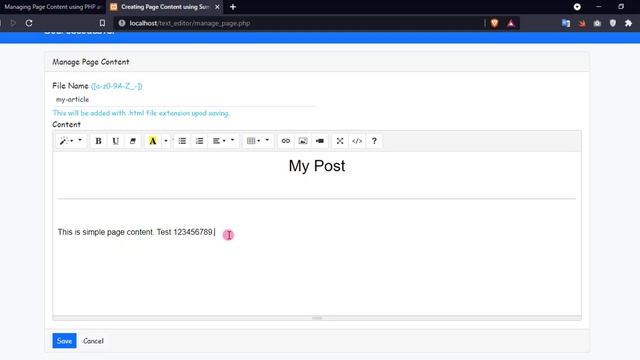
Task: Bookmark this page
Action: [x=102, y=23]
